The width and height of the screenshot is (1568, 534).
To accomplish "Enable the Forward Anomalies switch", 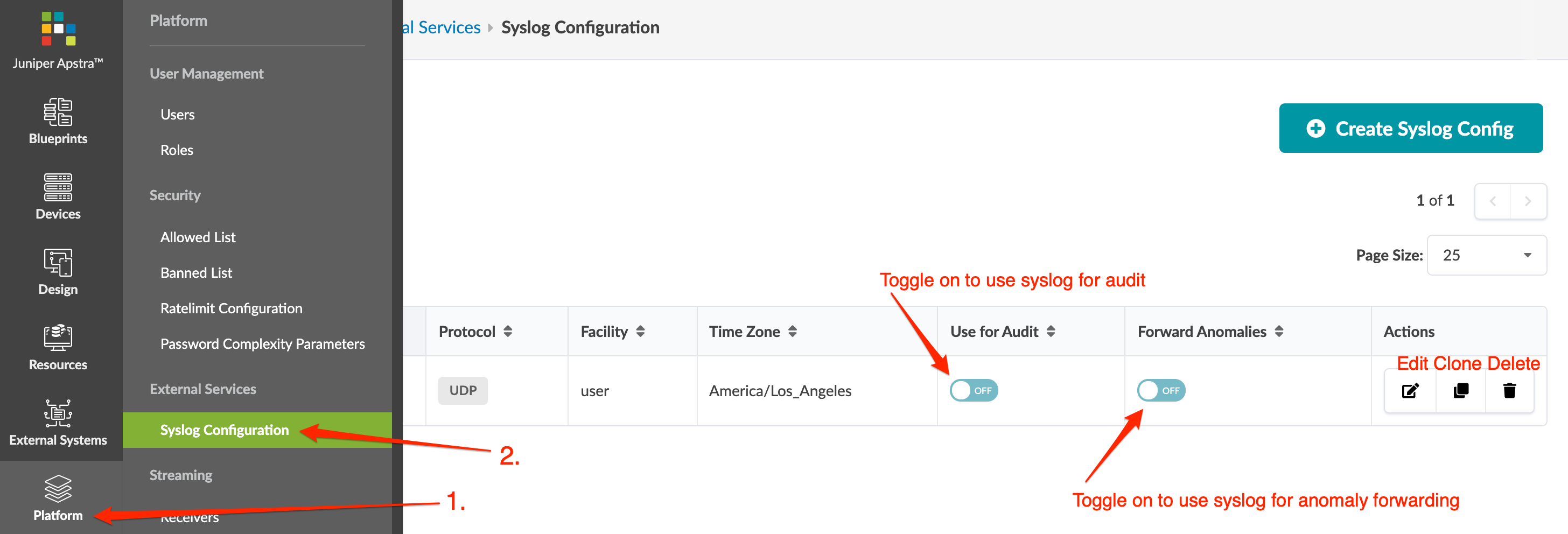I will 1161,390.
